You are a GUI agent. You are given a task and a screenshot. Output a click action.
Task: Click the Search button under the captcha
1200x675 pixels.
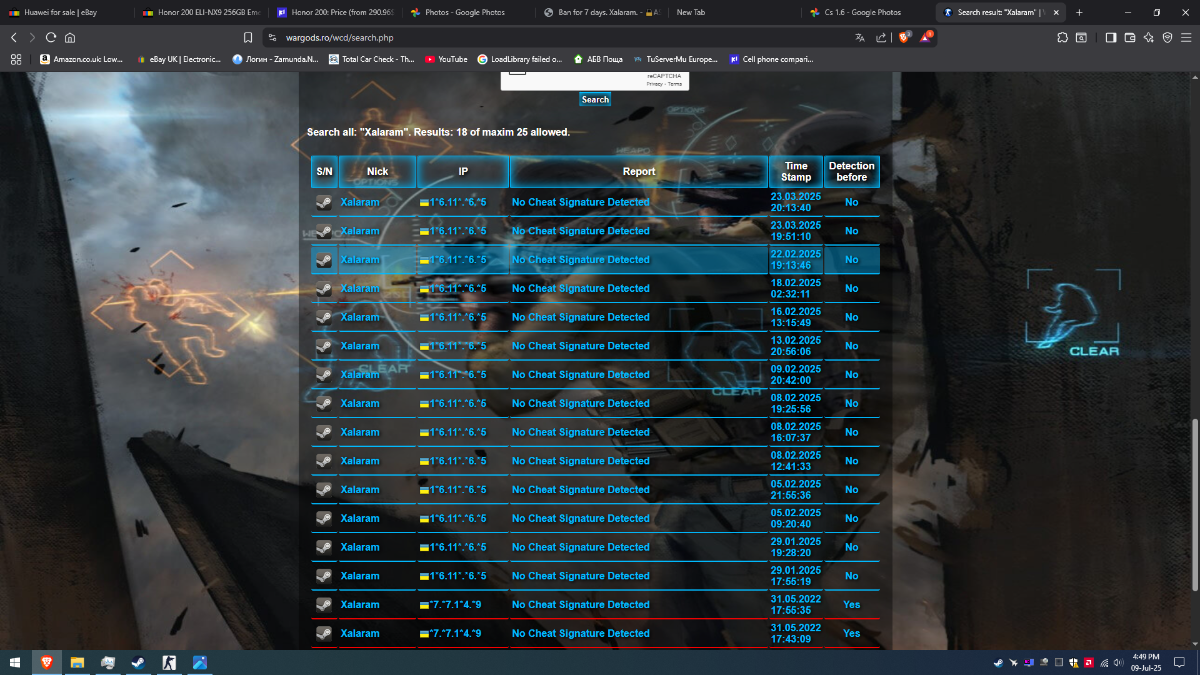click(595, 99)
